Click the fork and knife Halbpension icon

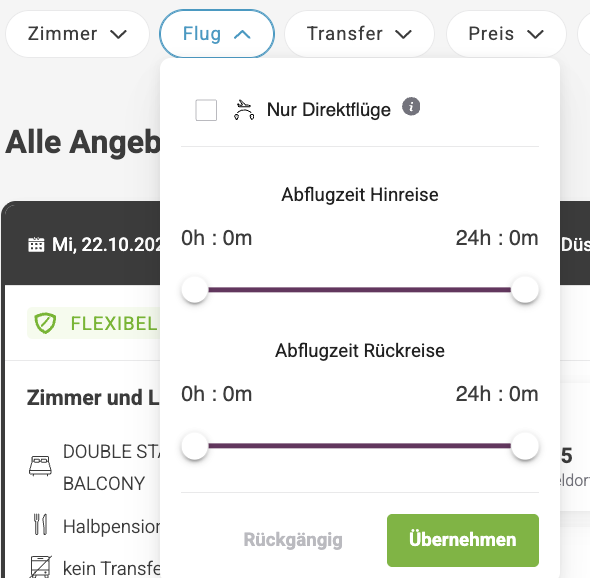40,524
